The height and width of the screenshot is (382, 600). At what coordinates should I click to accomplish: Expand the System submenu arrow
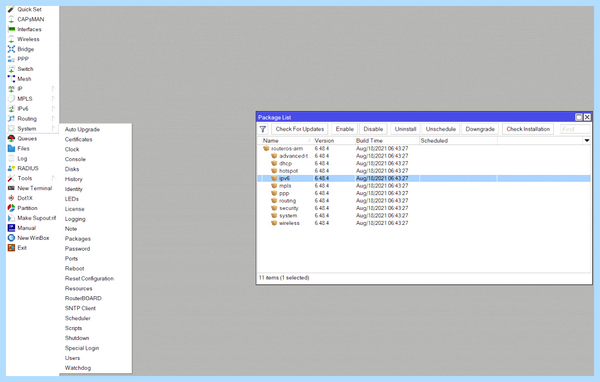[x=53, y=129]
